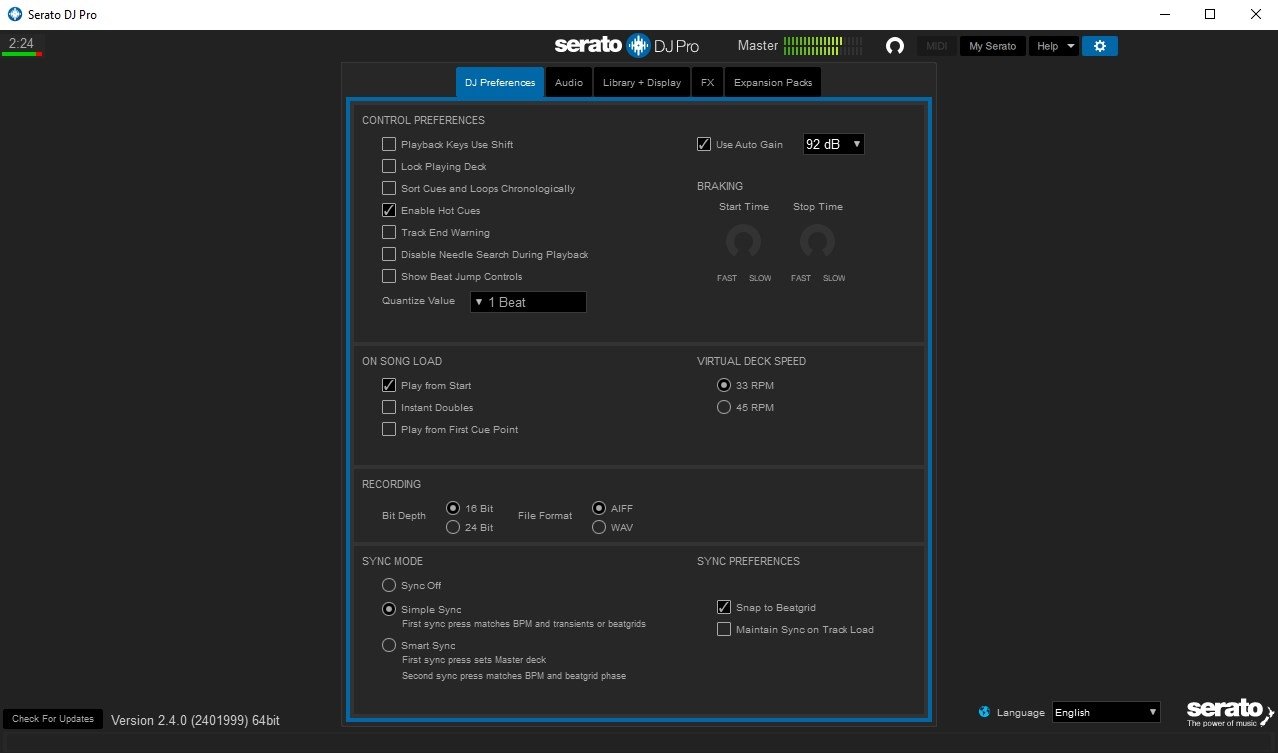Select 45 RPM virtual deck speed
Image resolution: width=1278 pixels, height=753 pixels.
724,407
